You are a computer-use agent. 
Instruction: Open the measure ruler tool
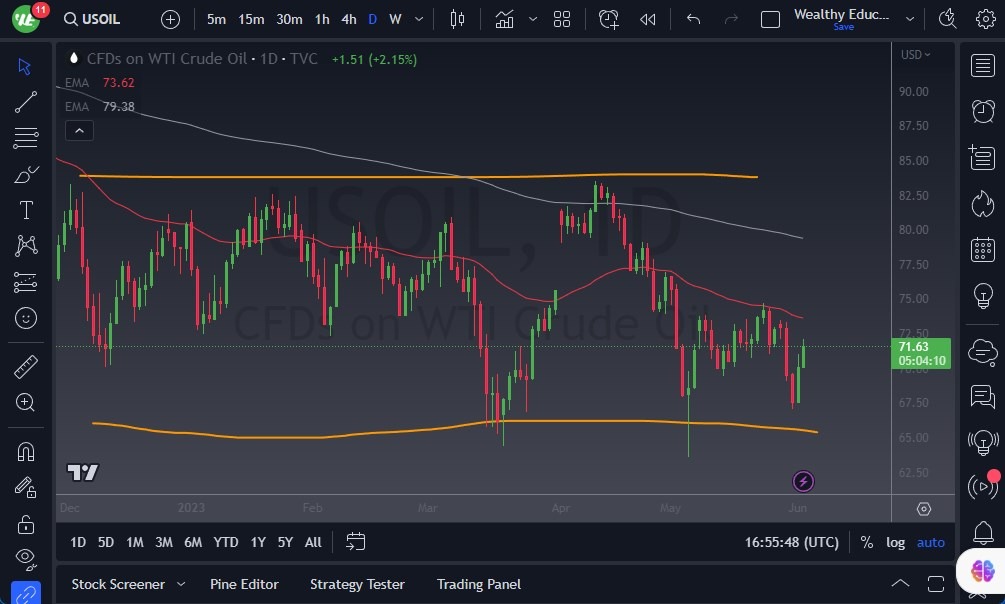point(26,367)
